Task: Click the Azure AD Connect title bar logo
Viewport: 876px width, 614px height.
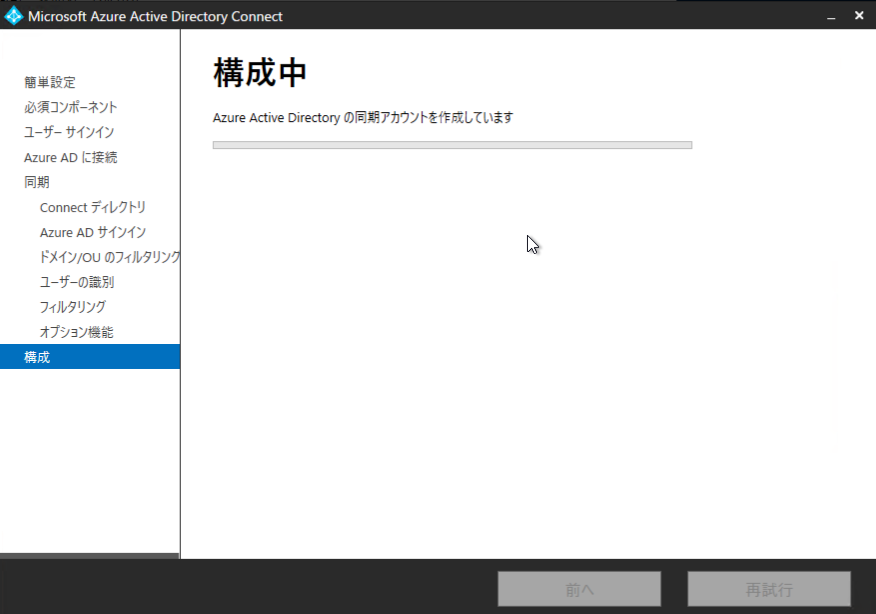Action: [x=13, y=16]
